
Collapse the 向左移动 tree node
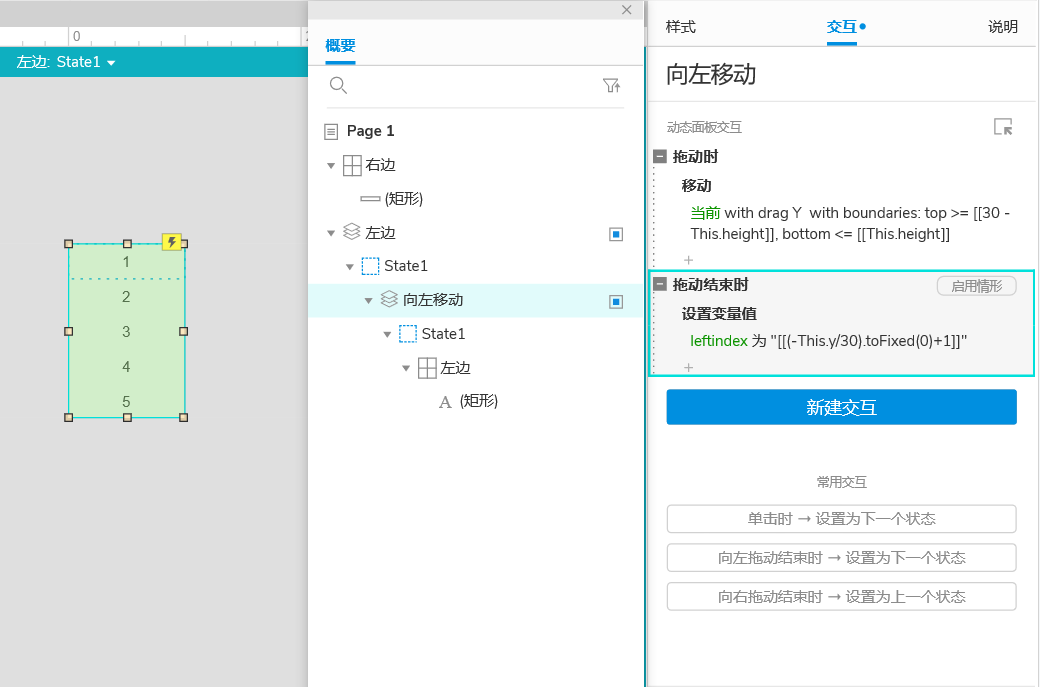368,300
